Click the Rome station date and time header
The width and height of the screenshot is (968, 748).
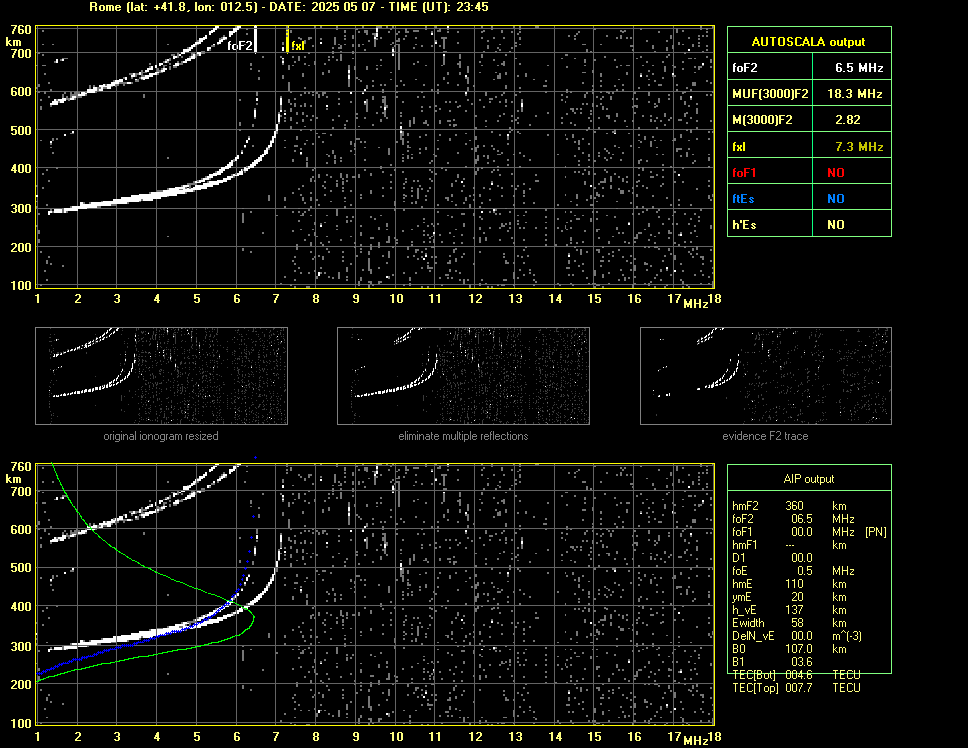pyautogui.click(x=288, y=7)
